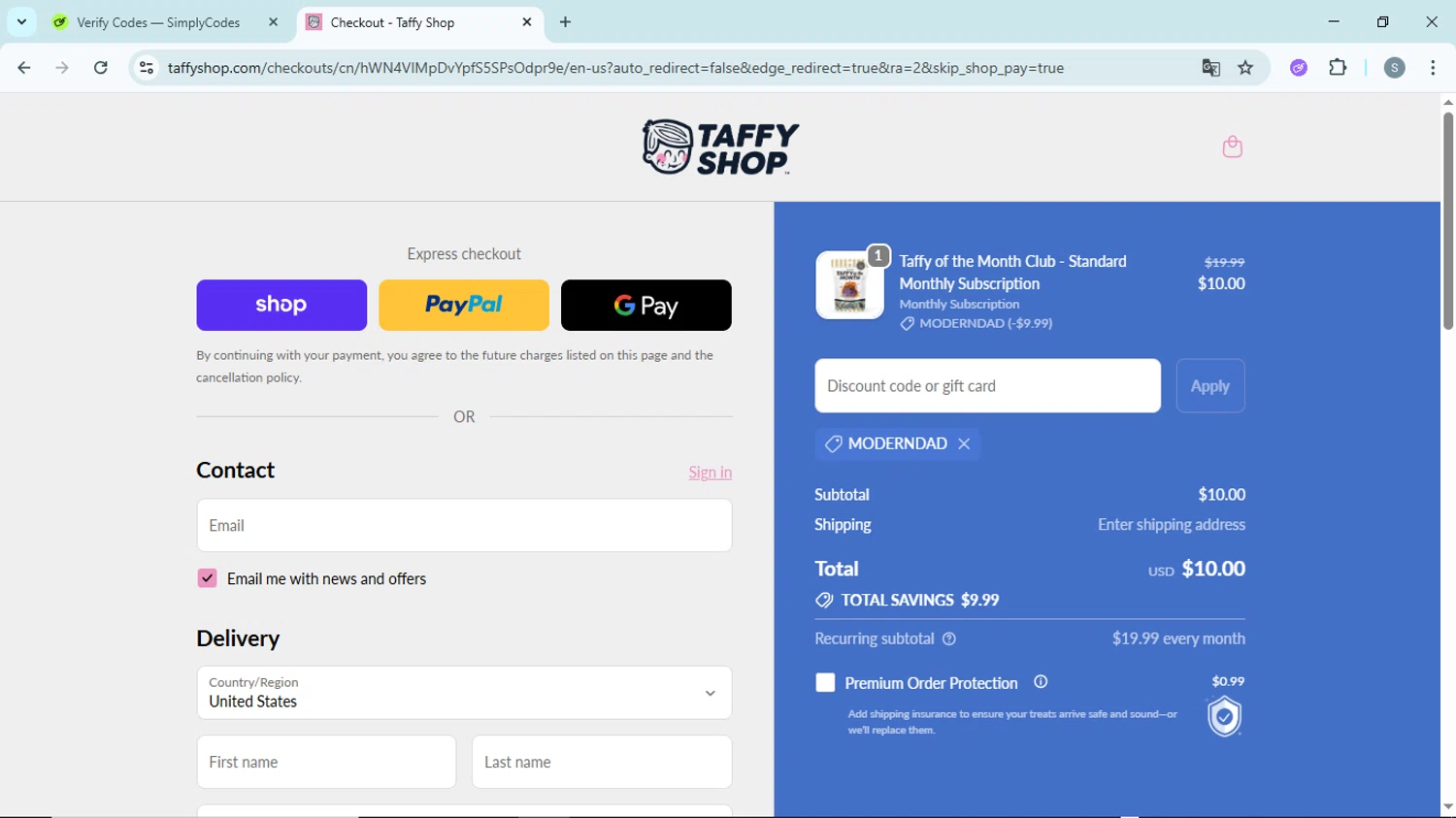Open browser tab search dropdown arrow

coord(21,21)
